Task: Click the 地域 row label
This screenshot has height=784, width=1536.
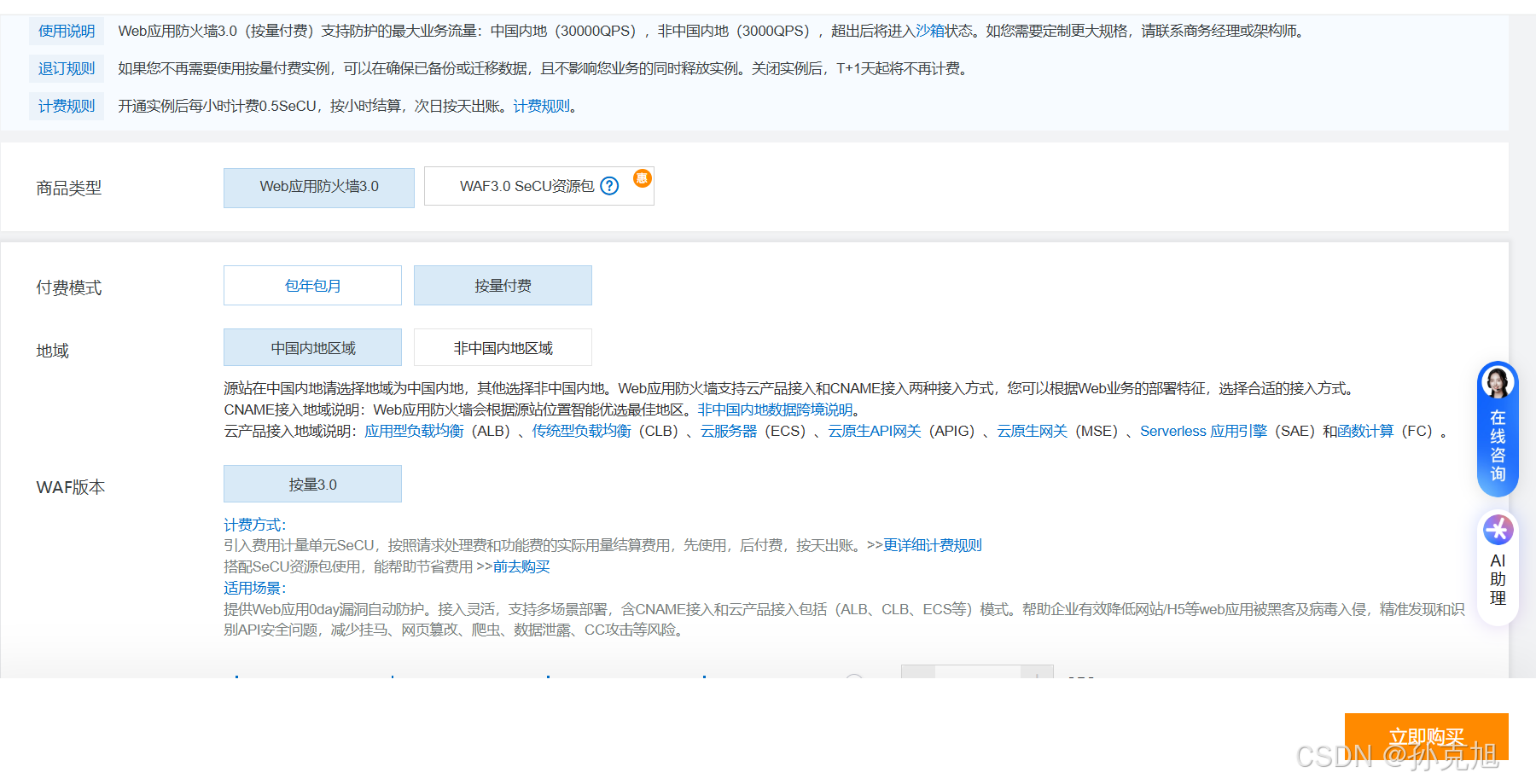Action: (x=53, y=351)
